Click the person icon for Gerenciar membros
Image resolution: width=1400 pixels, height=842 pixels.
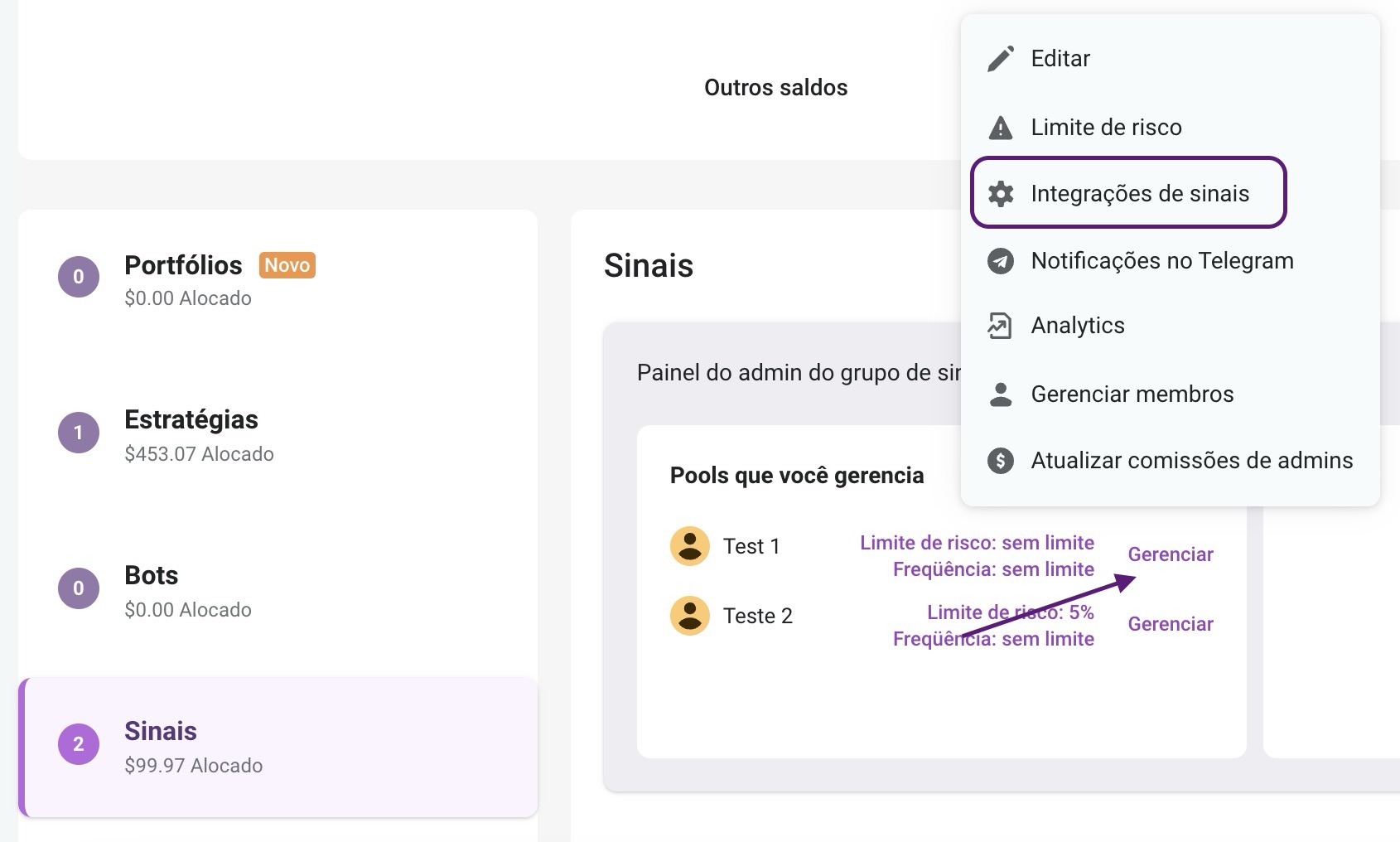point(1001,394)
